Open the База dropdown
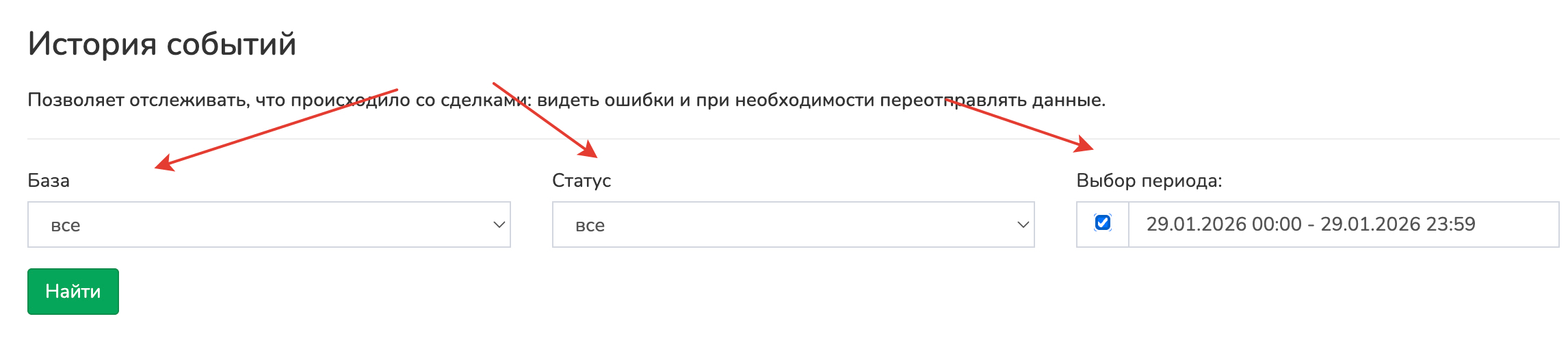Screen dimensions: 1568x360 [x=268, y=224]
